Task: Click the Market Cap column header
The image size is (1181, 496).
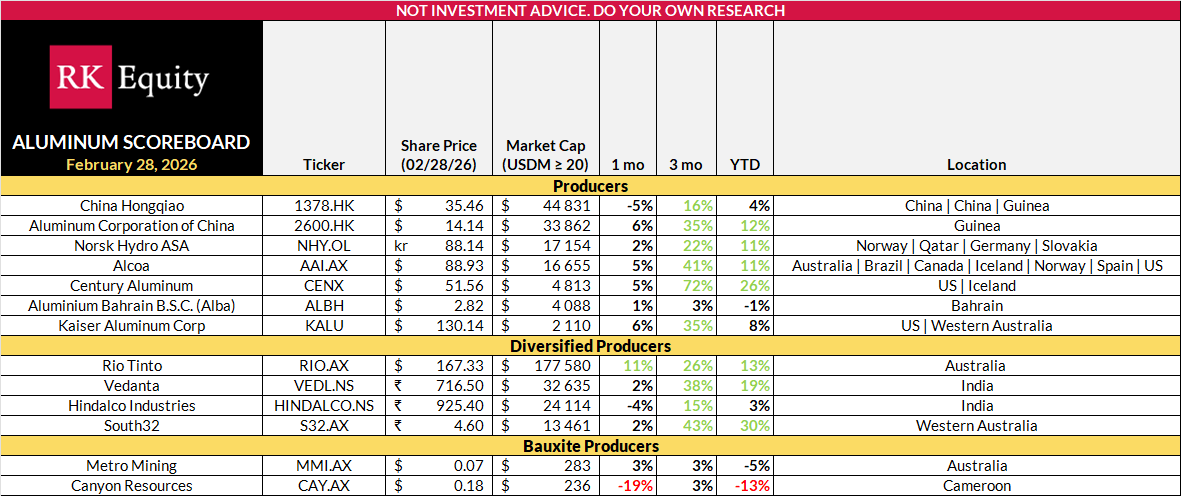Action: 545,154
